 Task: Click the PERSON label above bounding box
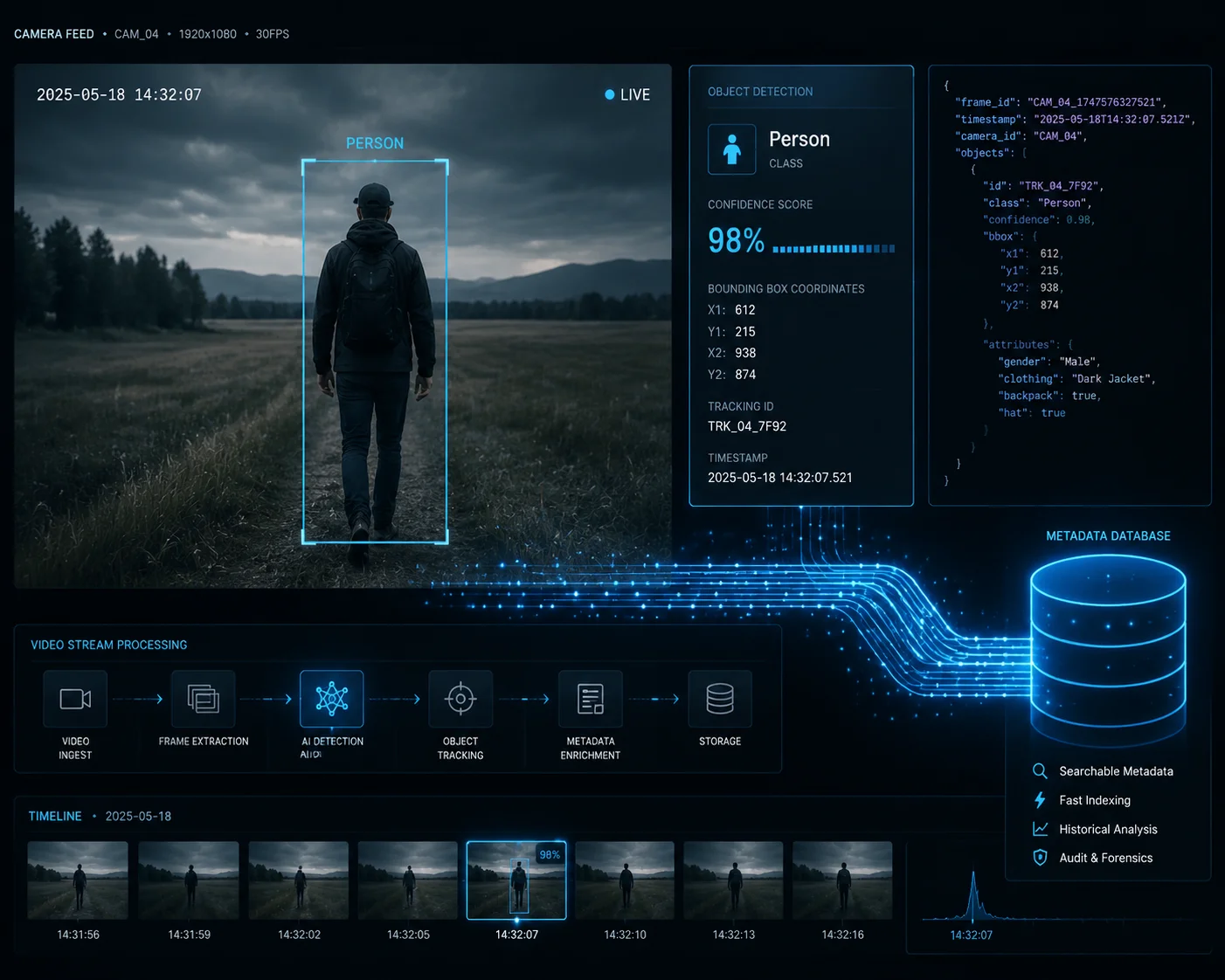point(375,143)
